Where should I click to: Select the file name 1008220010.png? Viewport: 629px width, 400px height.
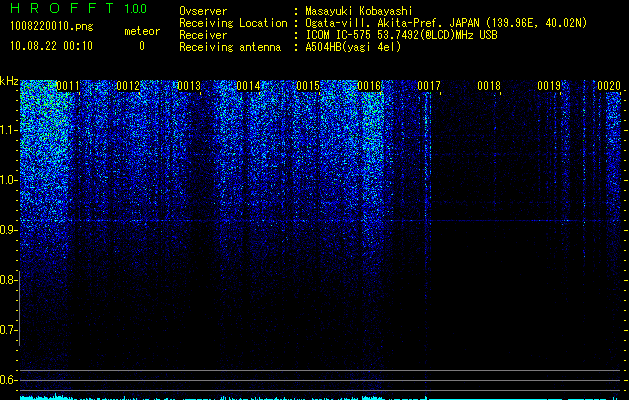(x=52, y=26)
